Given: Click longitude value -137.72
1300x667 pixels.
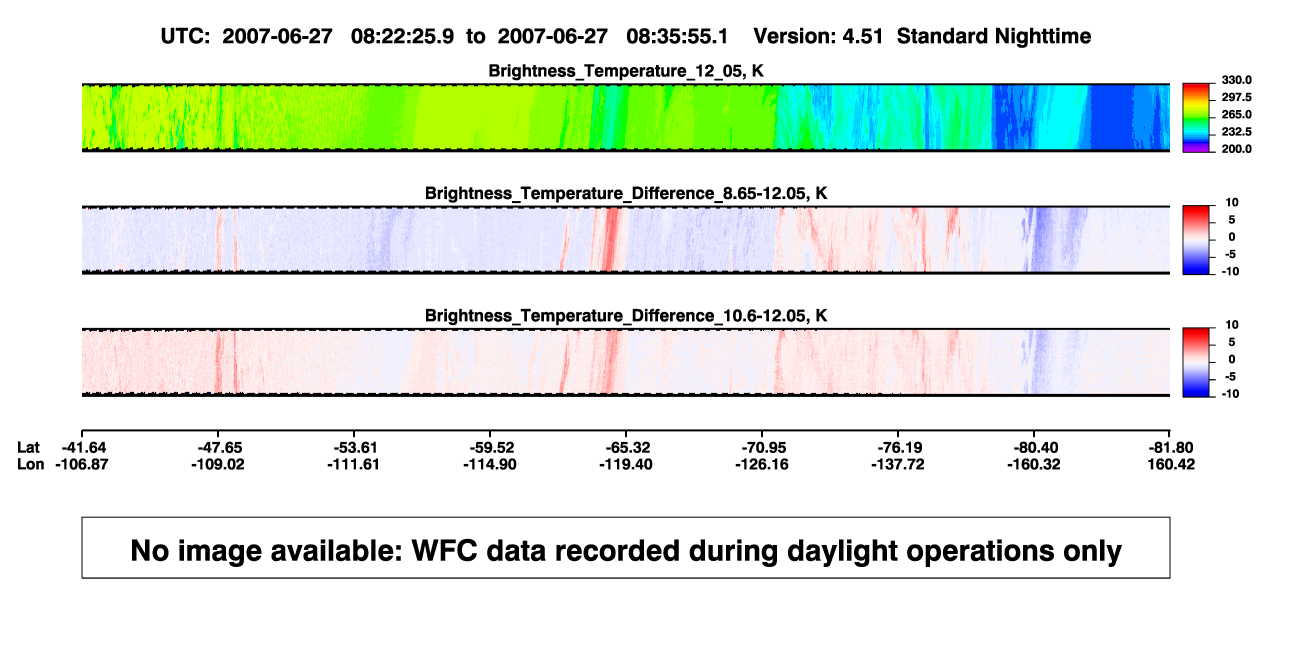Looking at the screenshot, I should [898, 464].
